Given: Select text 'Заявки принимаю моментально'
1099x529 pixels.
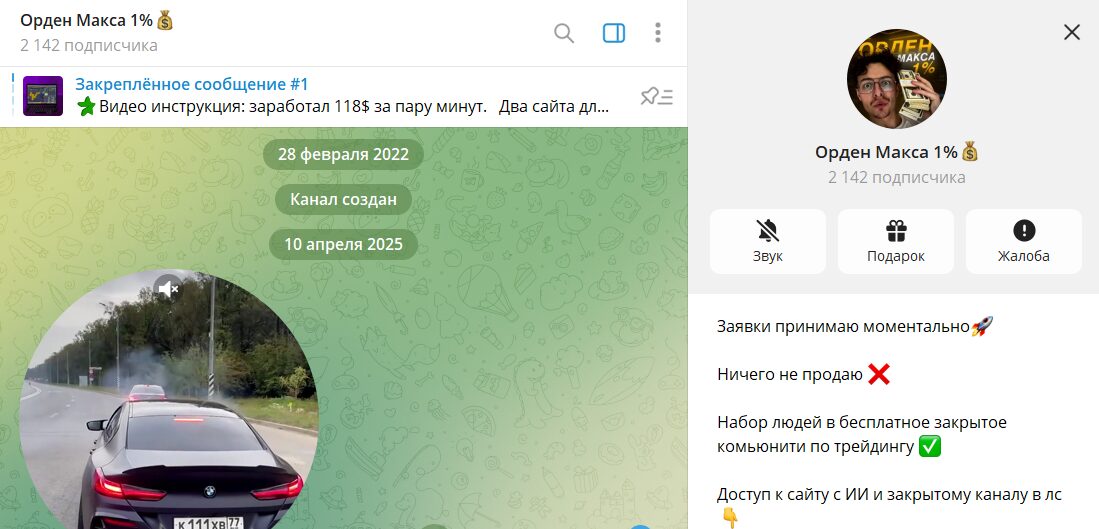Looking at the screenshot, I should pyautogui.click(x=842, y=326).
